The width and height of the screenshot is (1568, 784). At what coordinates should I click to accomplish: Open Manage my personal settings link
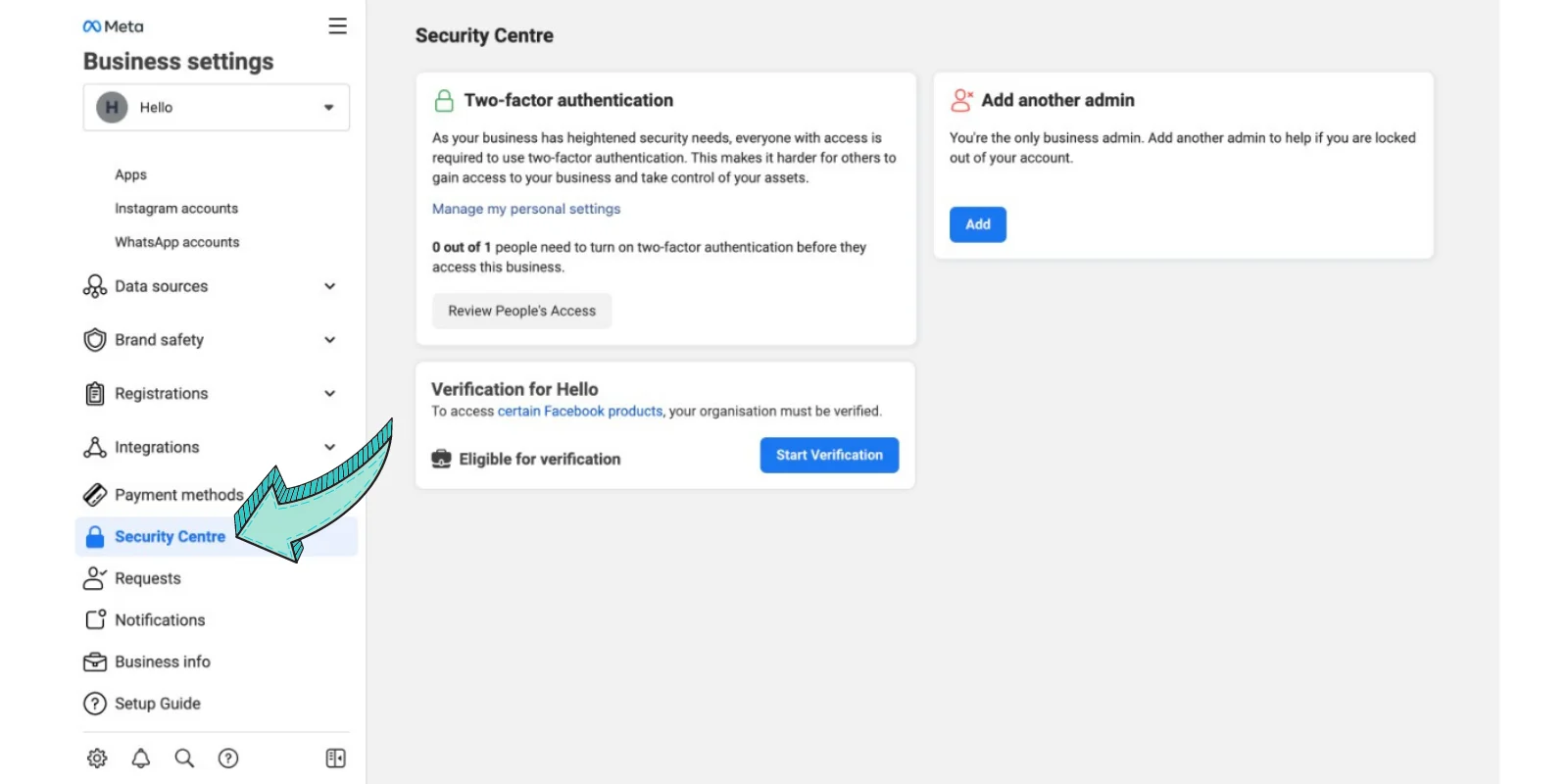tap(526, 209)
